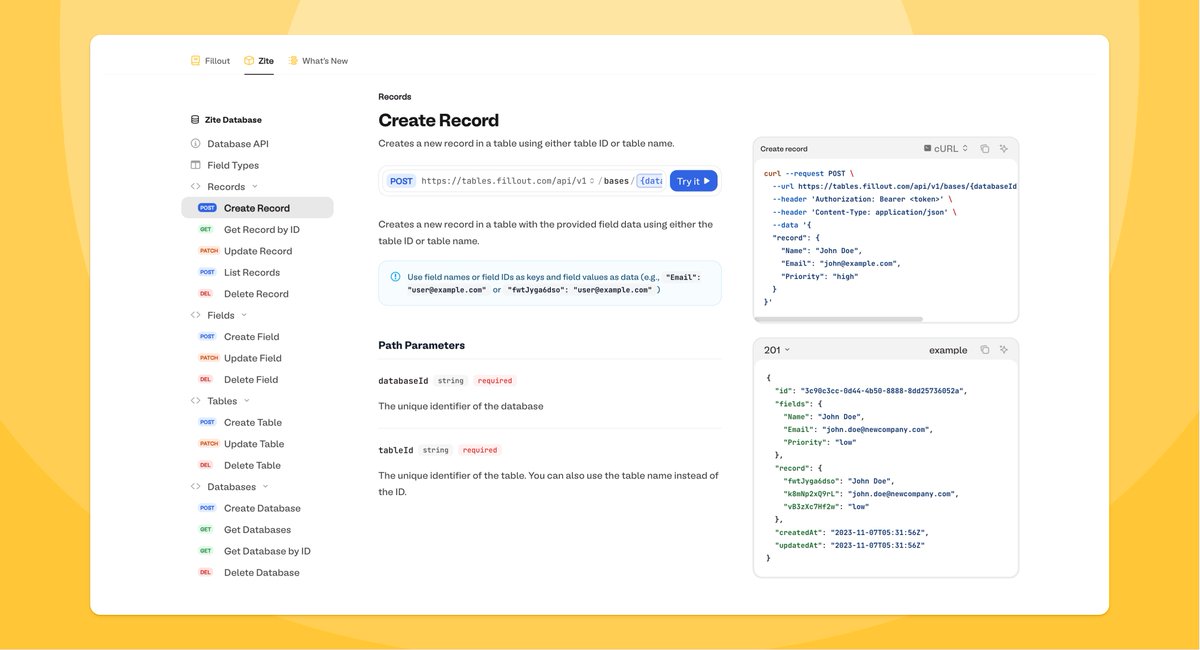Switch to the Fillout tab

[210, 60]
